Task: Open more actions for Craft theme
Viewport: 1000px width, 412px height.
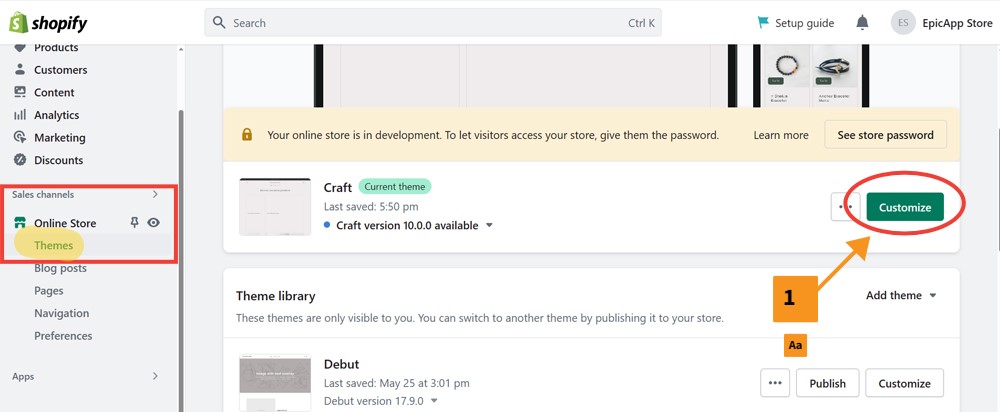Action: pyautogui.click(x=846, y=207)
